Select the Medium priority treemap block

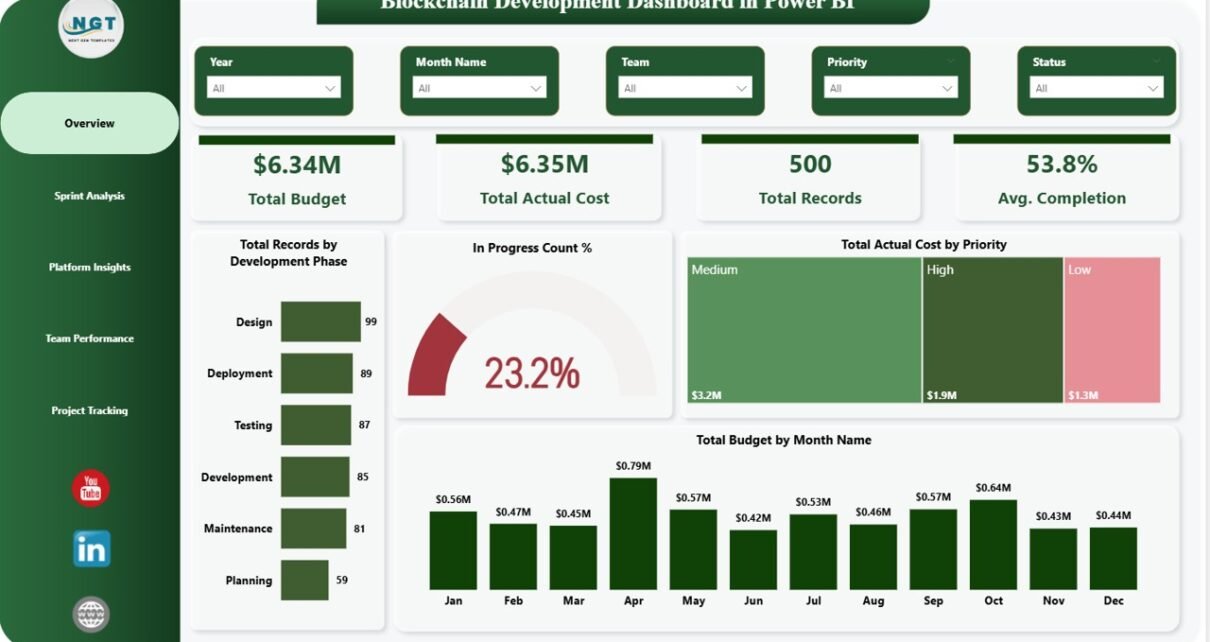tap(803, 330)
